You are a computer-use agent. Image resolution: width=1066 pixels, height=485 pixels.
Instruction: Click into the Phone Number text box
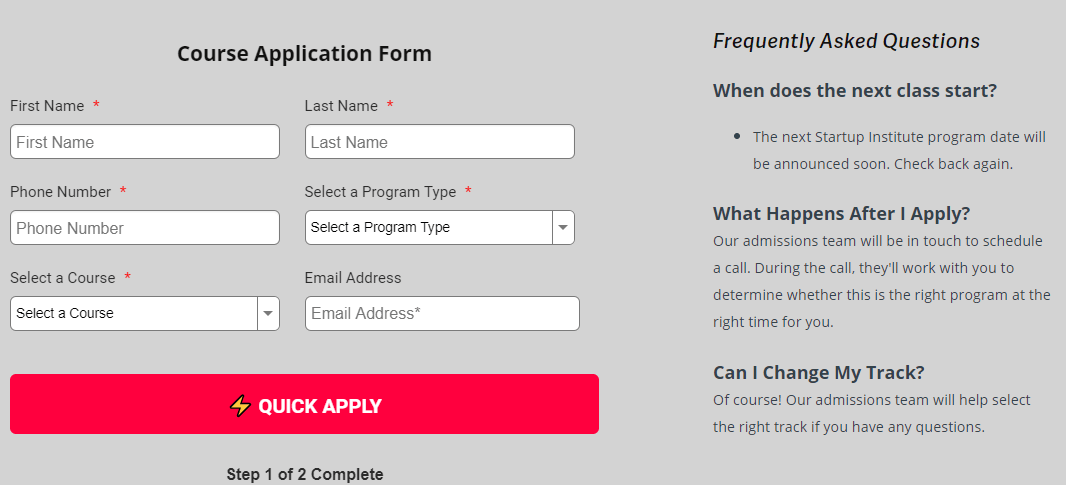coord(145,227)
